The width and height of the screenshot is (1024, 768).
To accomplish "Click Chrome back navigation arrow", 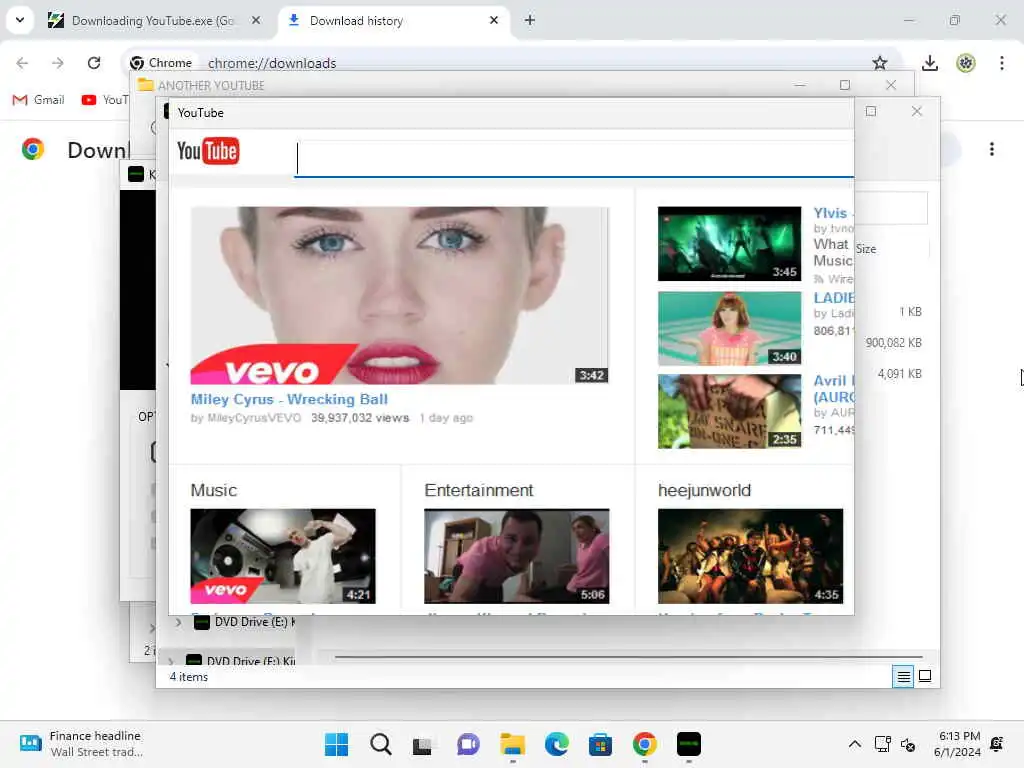I will (22, 63).
